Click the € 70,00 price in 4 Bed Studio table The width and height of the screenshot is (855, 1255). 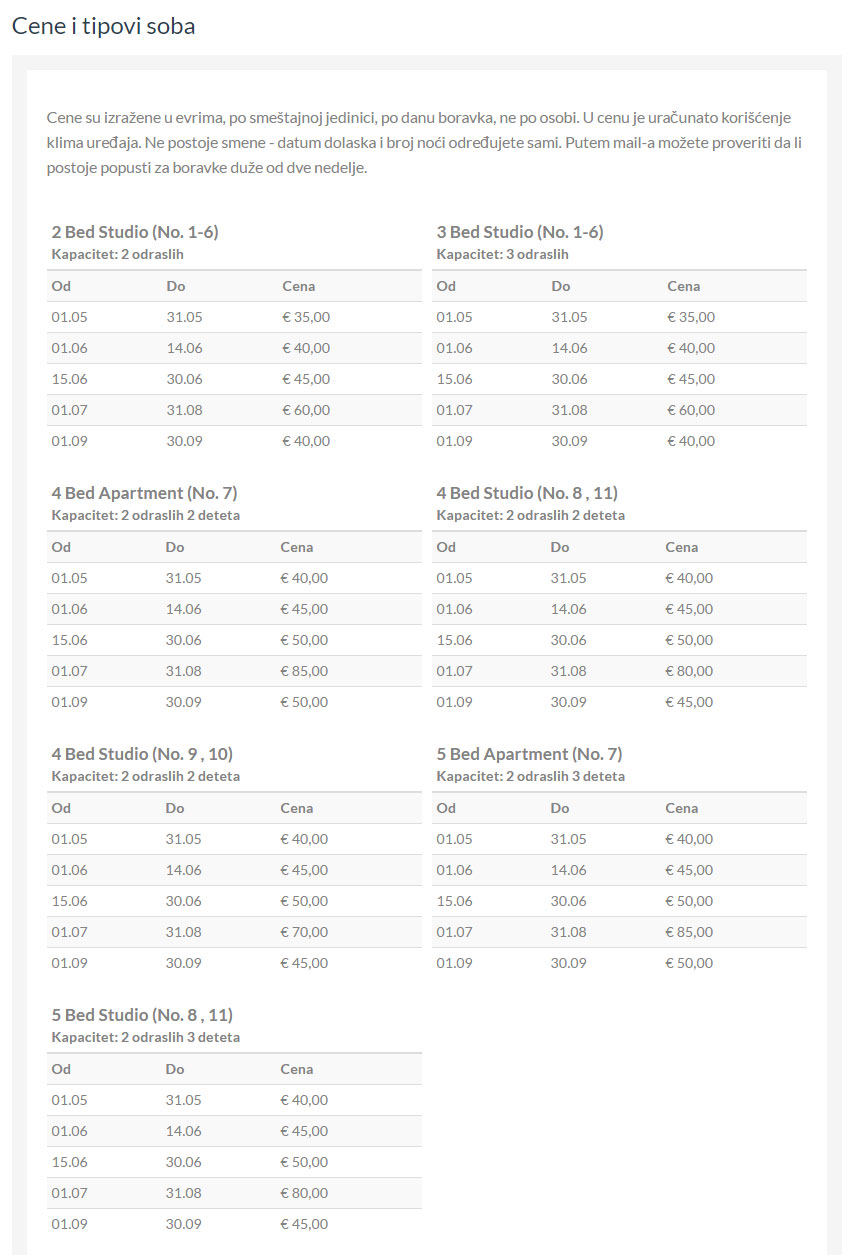pos(304,932)
